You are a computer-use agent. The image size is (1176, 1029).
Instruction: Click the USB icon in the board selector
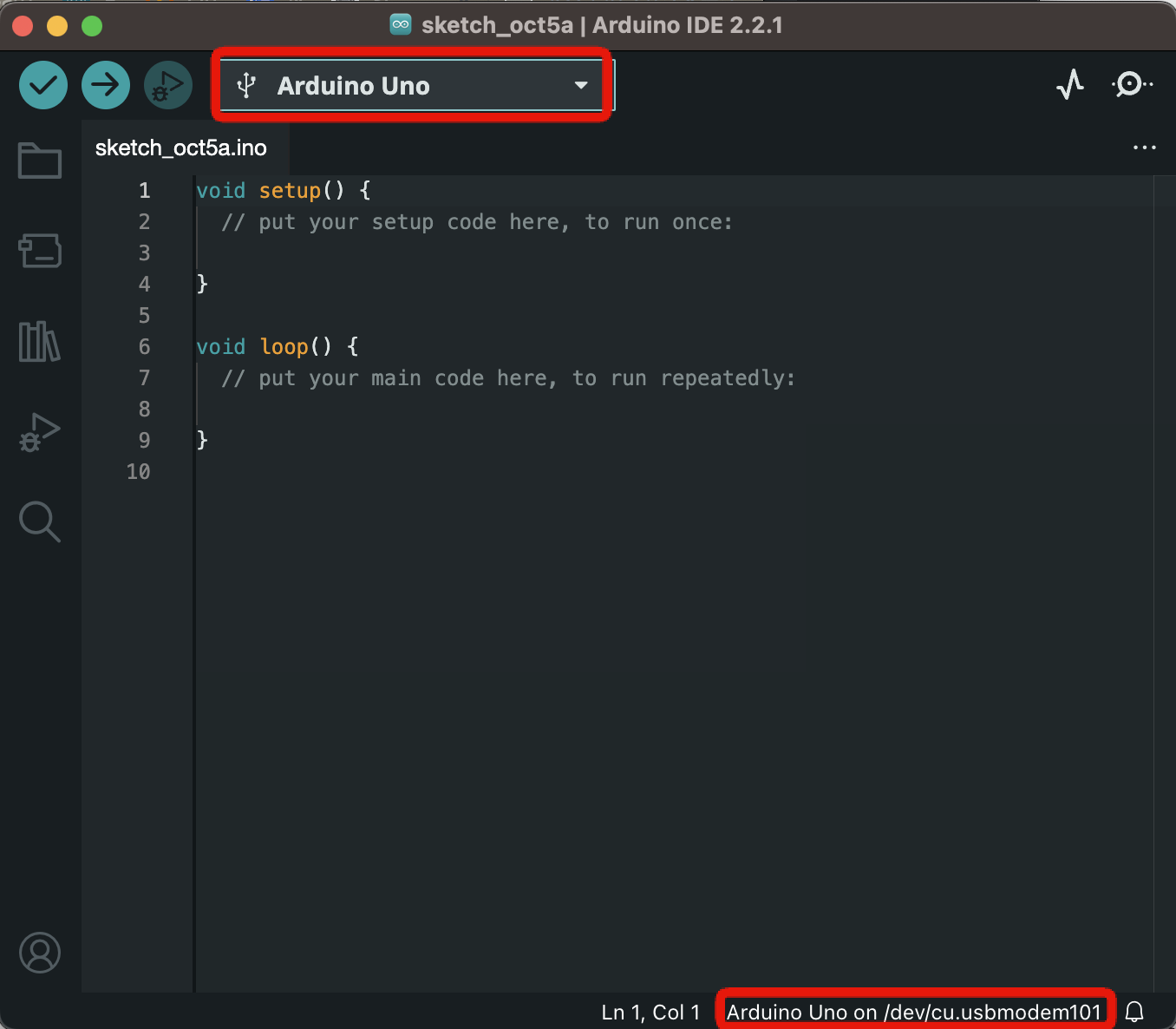coord(247,85)
